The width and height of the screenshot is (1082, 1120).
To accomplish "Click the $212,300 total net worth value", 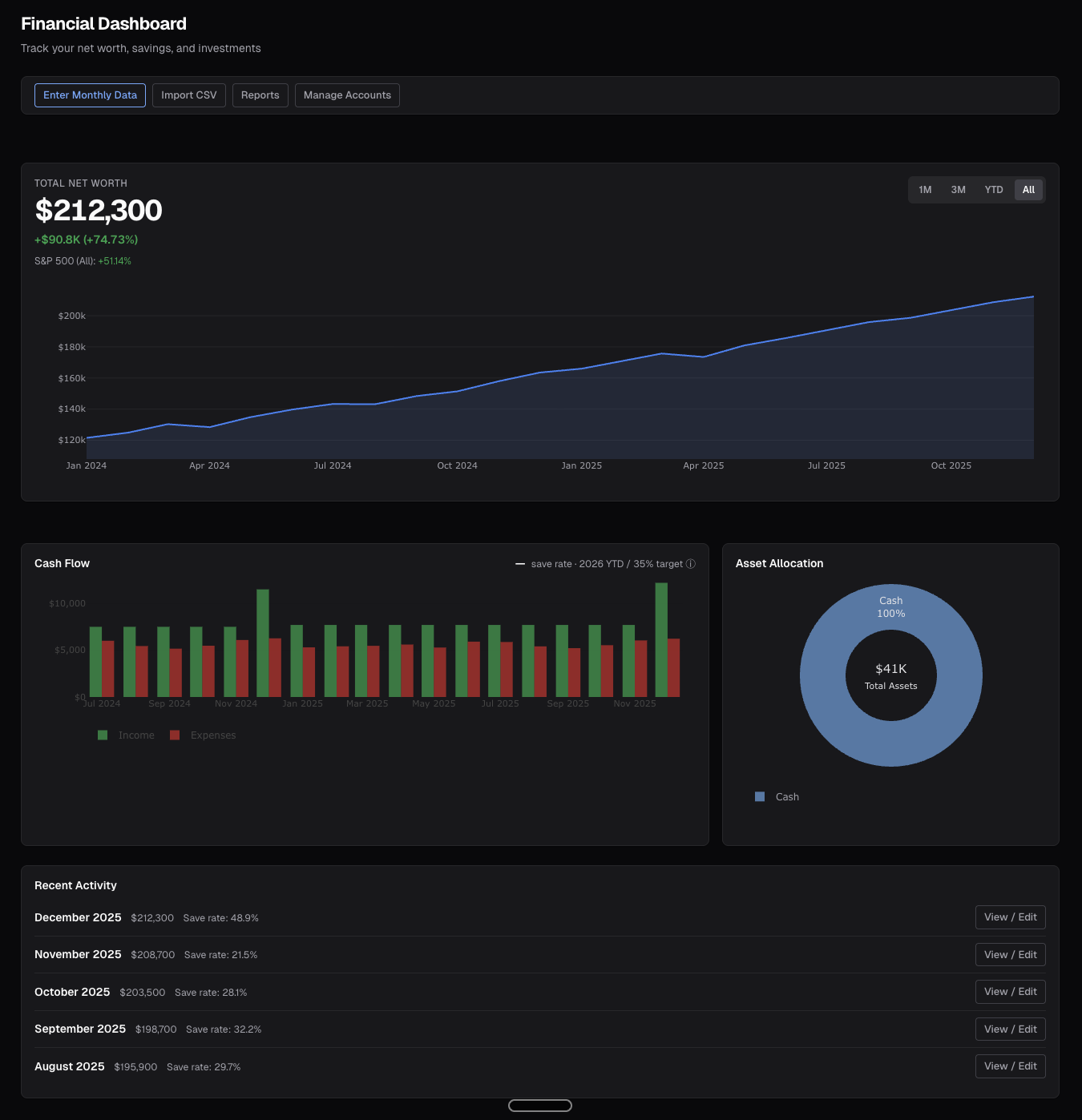I will (99, 211).
